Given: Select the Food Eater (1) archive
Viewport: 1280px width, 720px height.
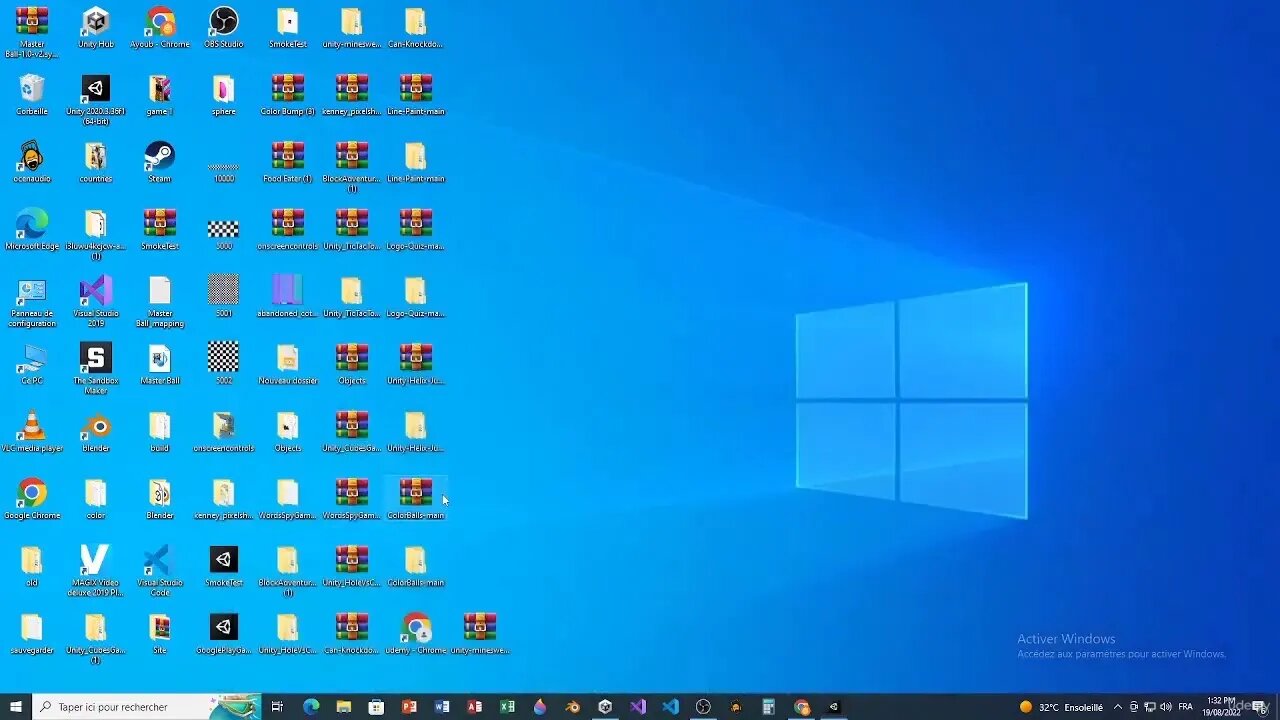Looking at the screenshot, I should click(288, 162).
